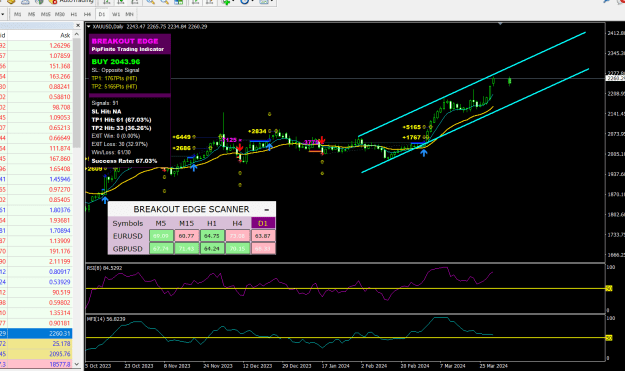Open EURUSD H1 cell showing 64.75
This screenshot has width=625, height=371.
(212, 236)
